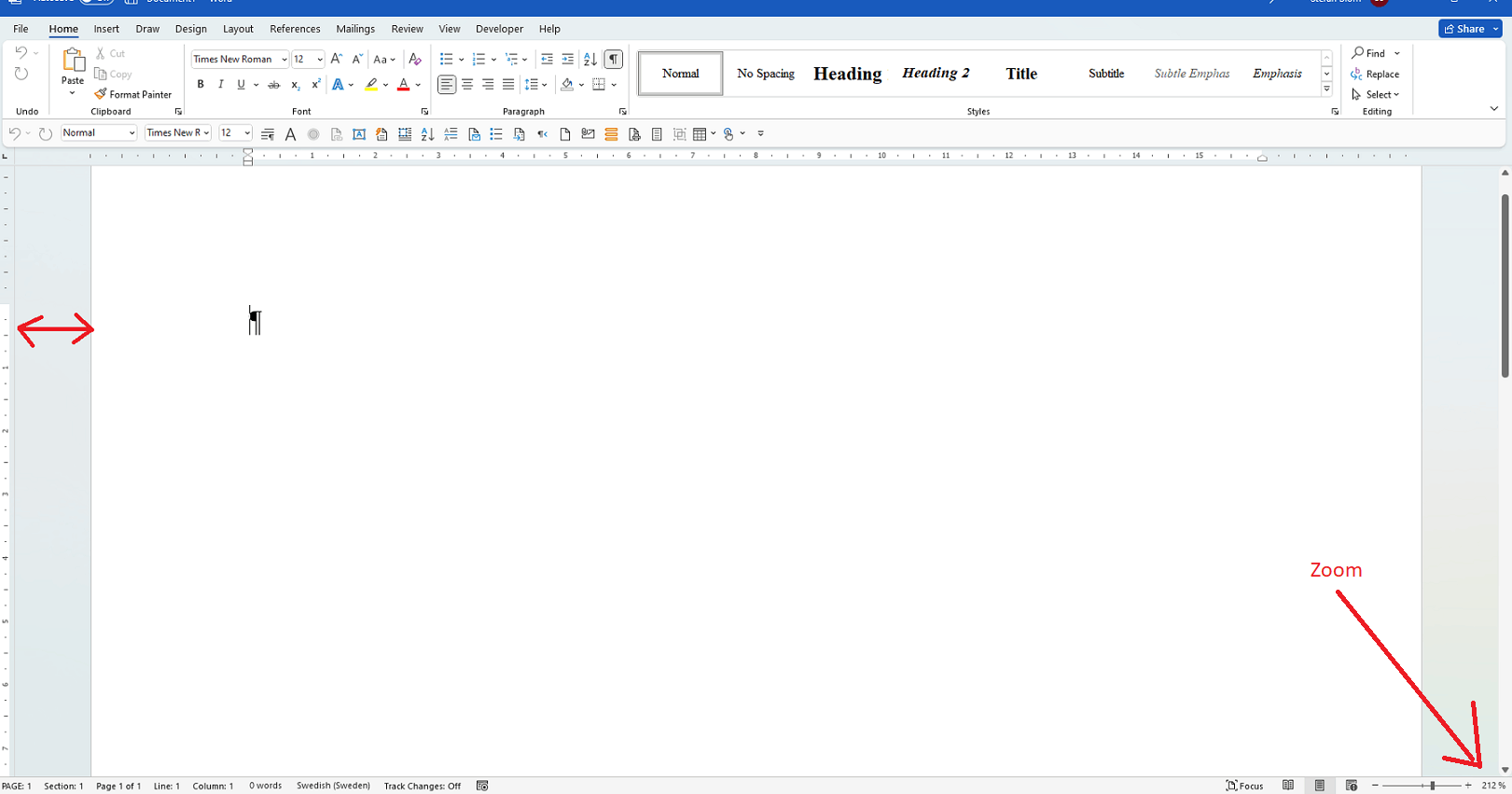The image size is (1512, 794).
Task: Open line spacing options dropdown
Action: pos(535,85)
